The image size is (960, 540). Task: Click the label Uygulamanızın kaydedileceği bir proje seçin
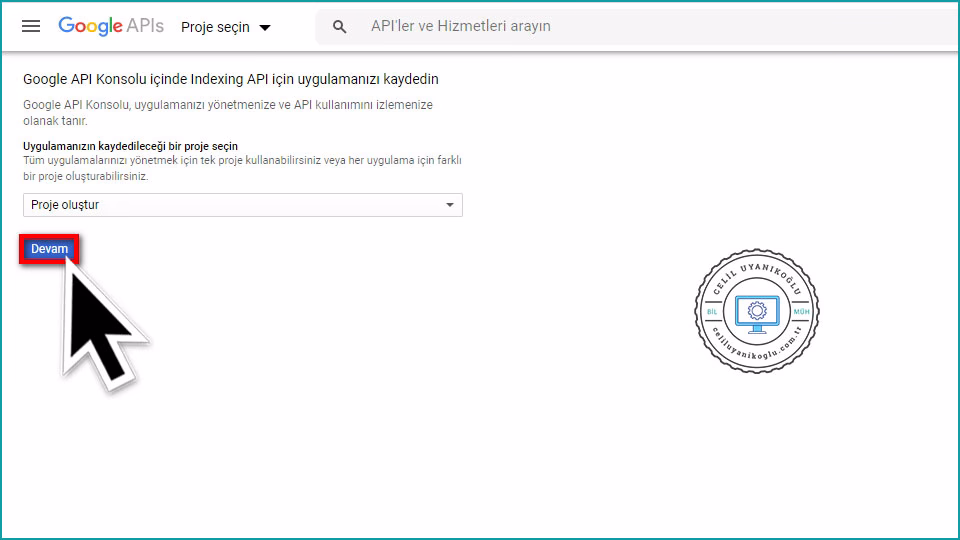[x=130, y=146]
